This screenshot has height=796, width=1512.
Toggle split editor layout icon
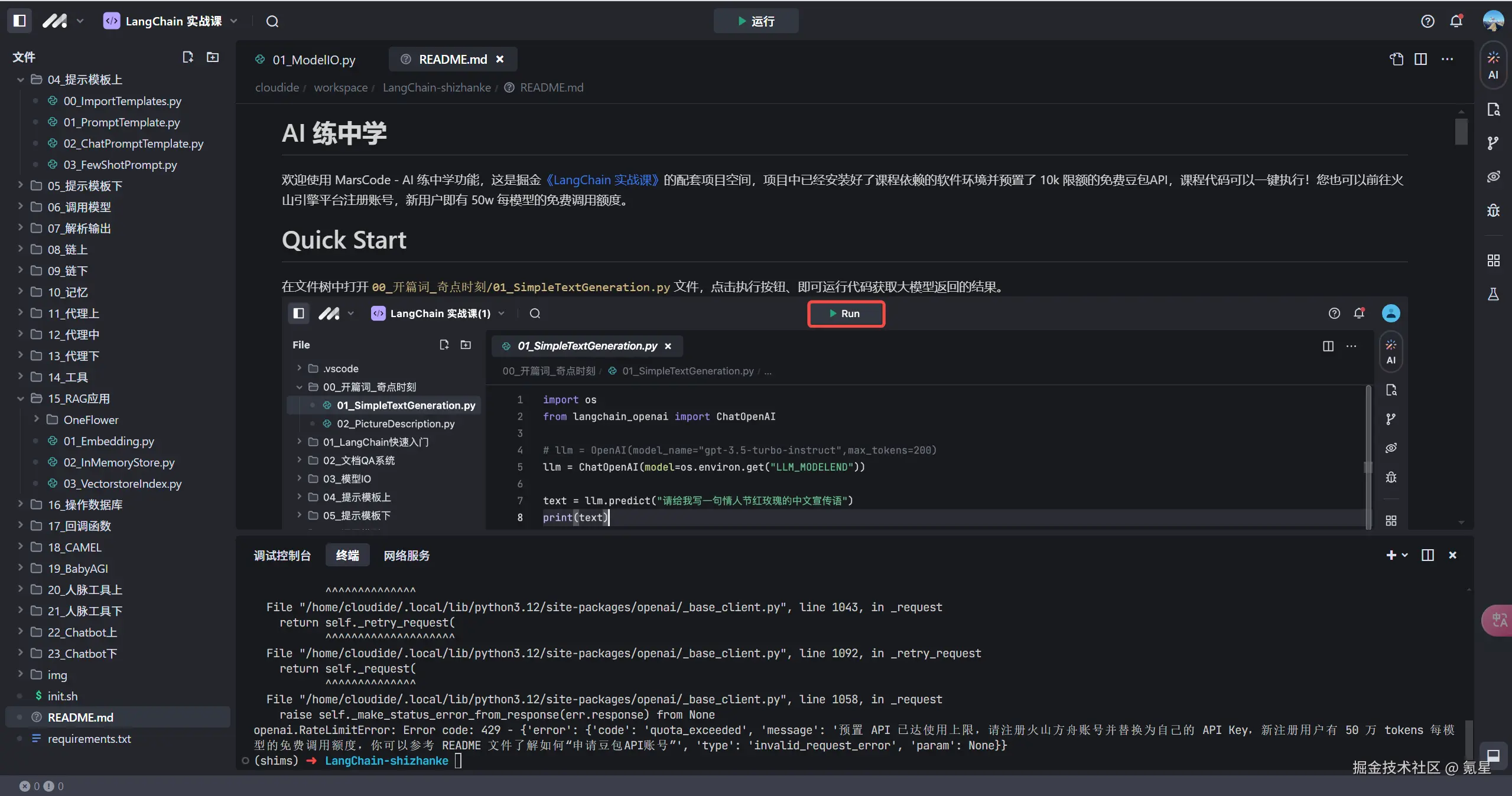pyautogui.click(x=1421, y=59)
